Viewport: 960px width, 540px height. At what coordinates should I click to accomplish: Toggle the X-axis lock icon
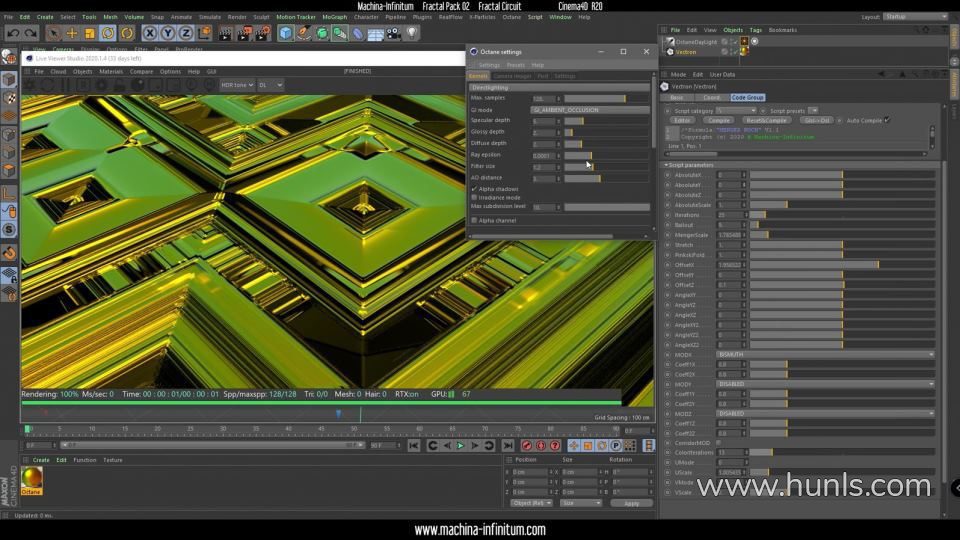point(150,33)
